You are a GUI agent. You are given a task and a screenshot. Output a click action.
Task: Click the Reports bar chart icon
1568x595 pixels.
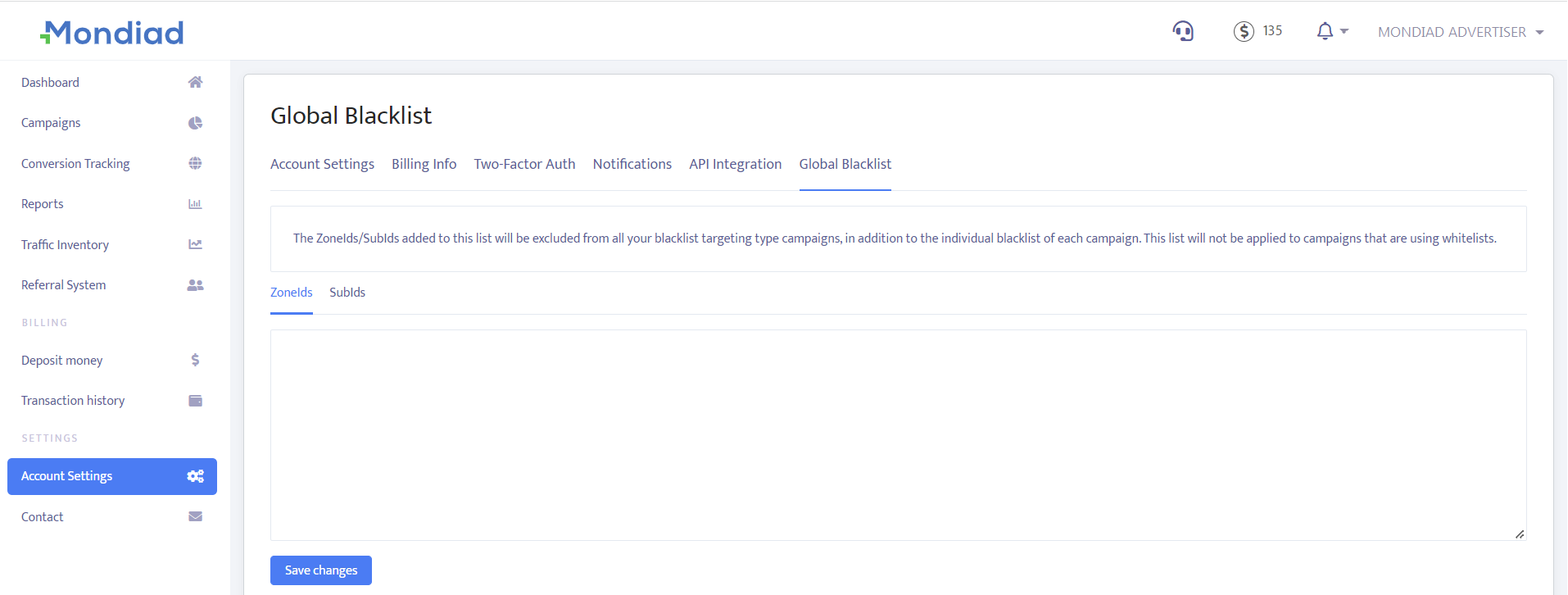coord(195,204)
